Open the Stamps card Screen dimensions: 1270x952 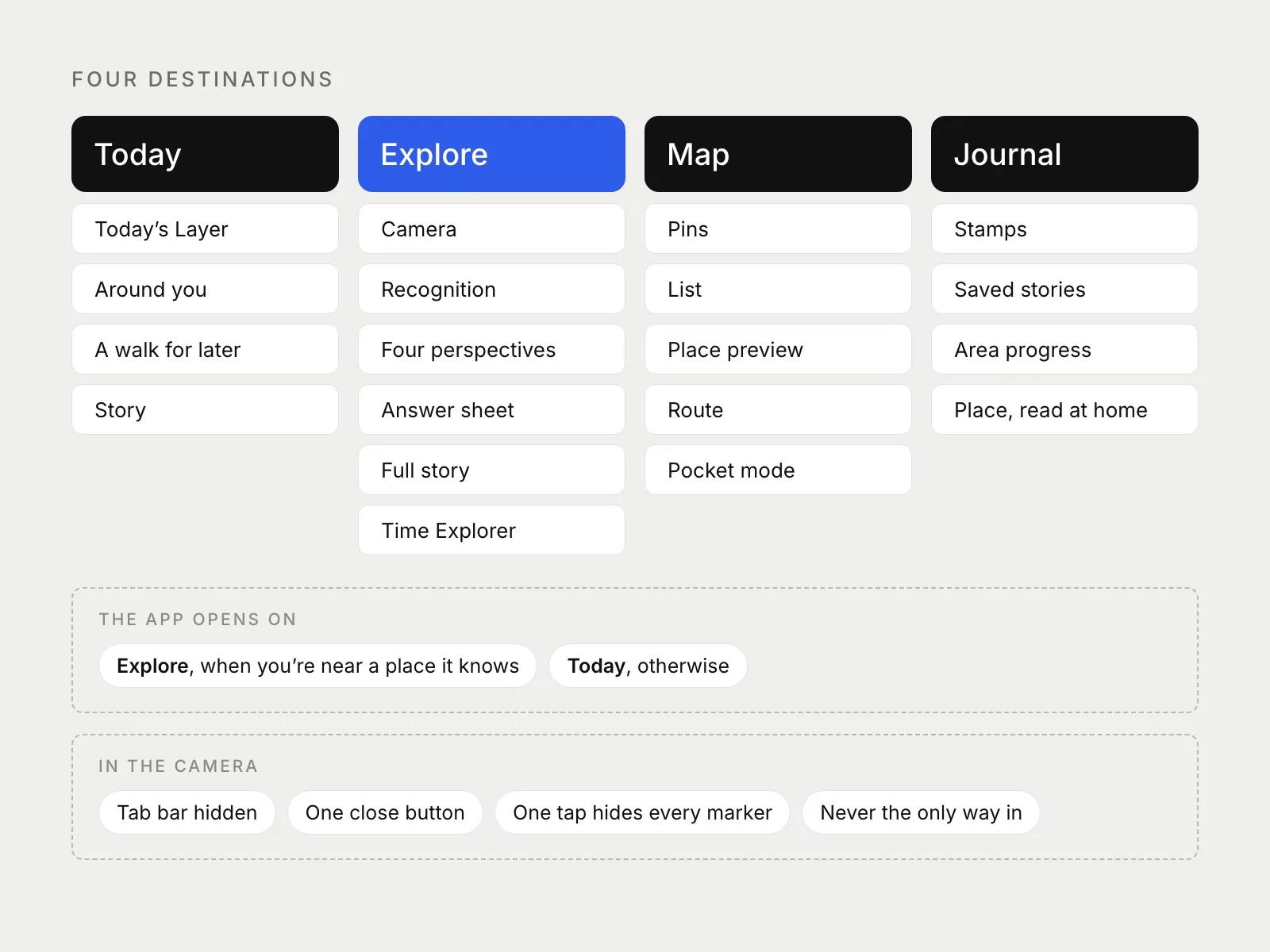pyautogui.click(x=1064, y=229)
